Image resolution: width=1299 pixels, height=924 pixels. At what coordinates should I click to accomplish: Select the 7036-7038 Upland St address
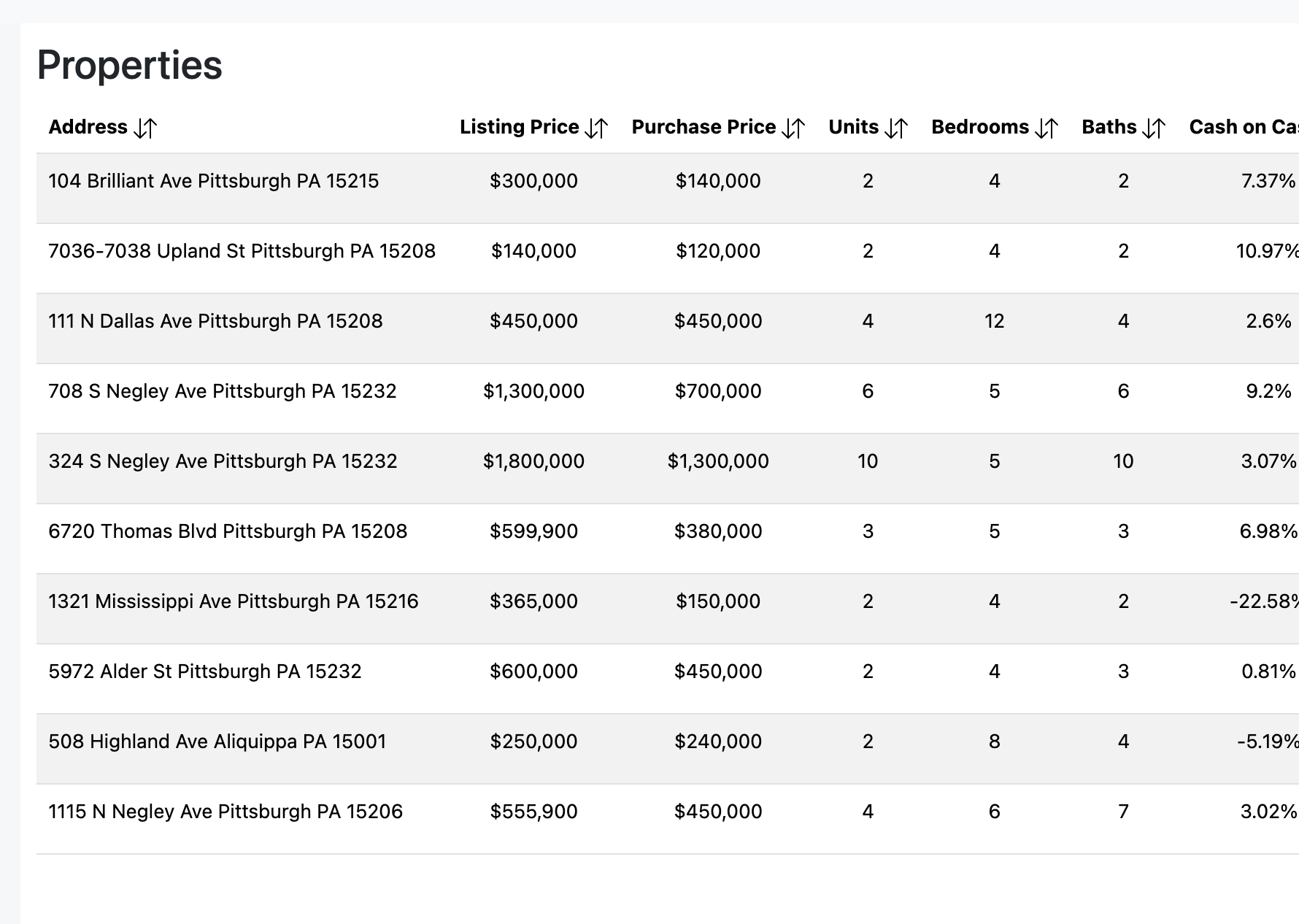[242, 251]
